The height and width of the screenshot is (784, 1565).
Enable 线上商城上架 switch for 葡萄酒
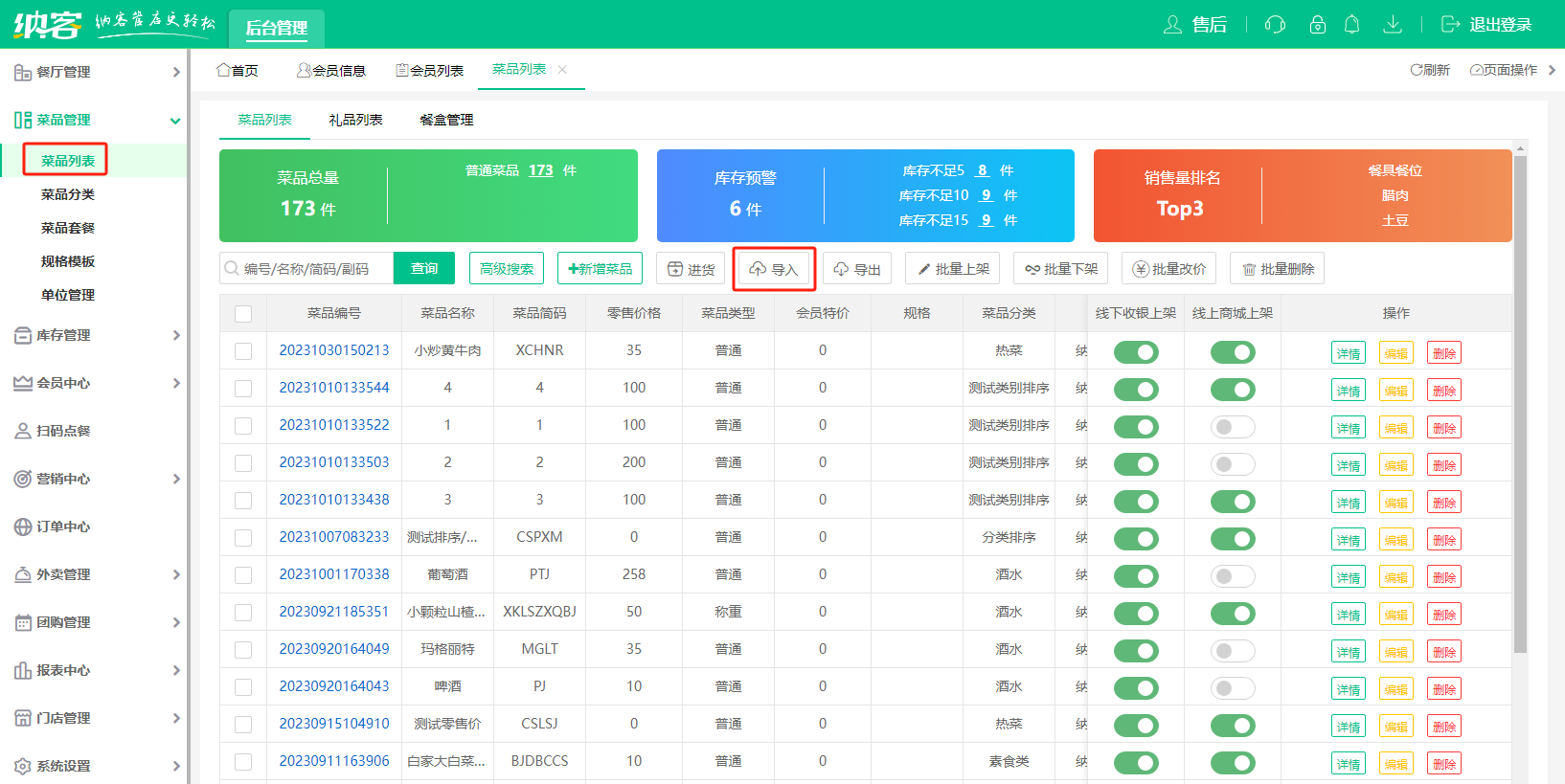pyautogui.click(x=1233, y=576)
